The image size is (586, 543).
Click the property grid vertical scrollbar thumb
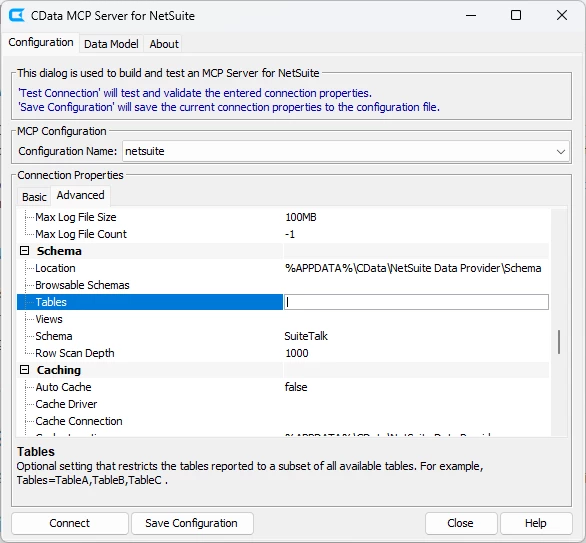pos(559,342)
